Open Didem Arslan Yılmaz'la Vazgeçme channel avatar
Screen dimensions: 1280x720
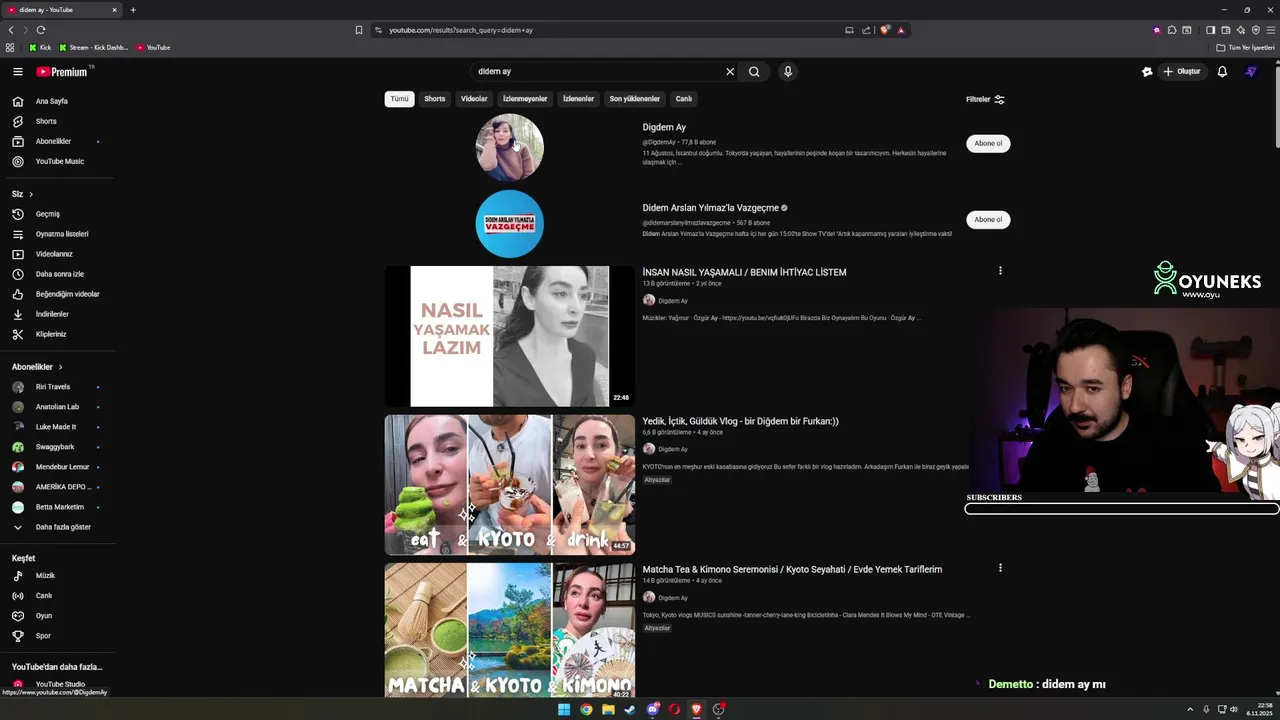coord(509,224)
